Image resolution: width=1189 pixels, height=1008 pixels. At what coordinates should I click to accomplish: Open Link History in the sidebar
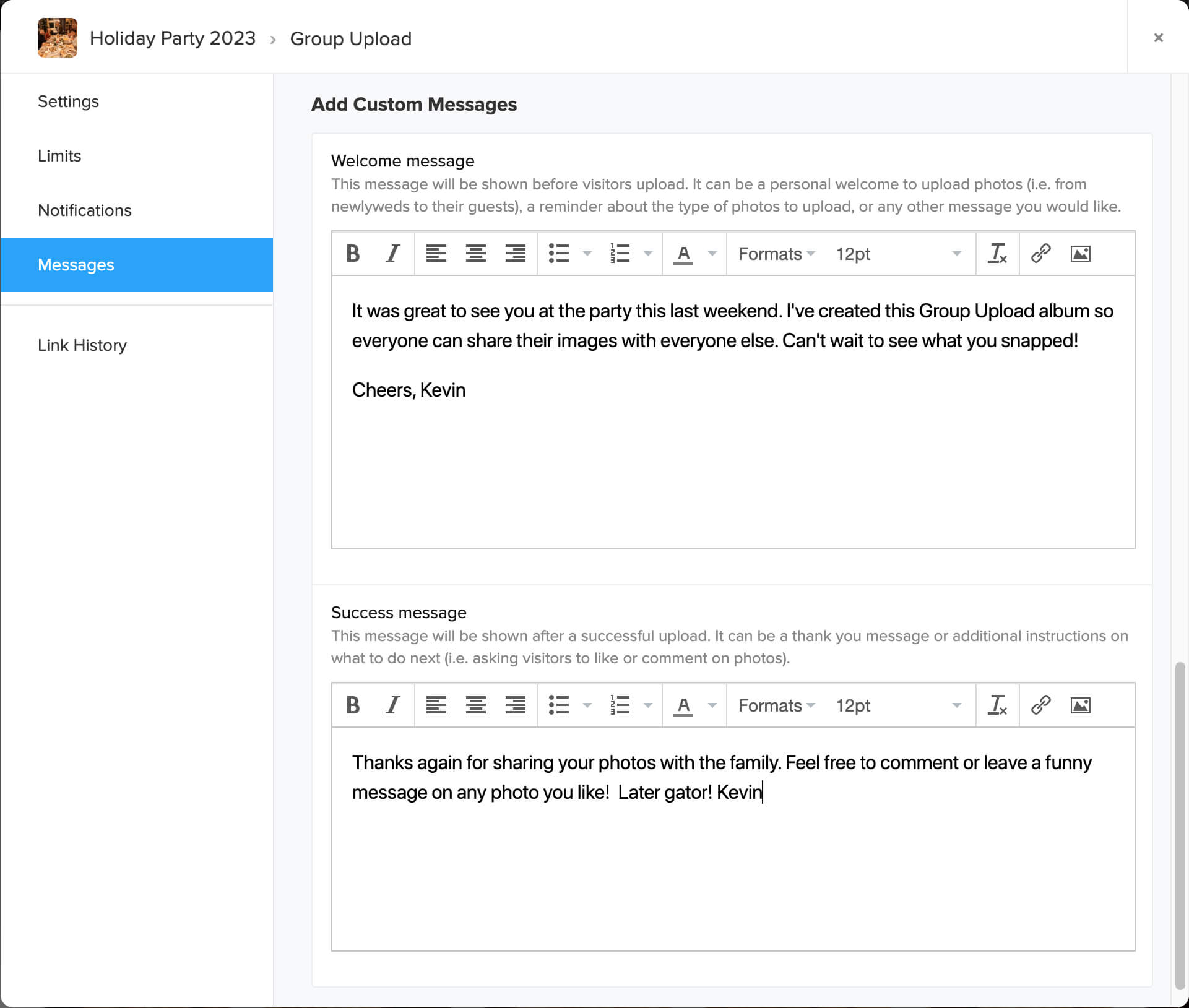(x=82, y=345)
